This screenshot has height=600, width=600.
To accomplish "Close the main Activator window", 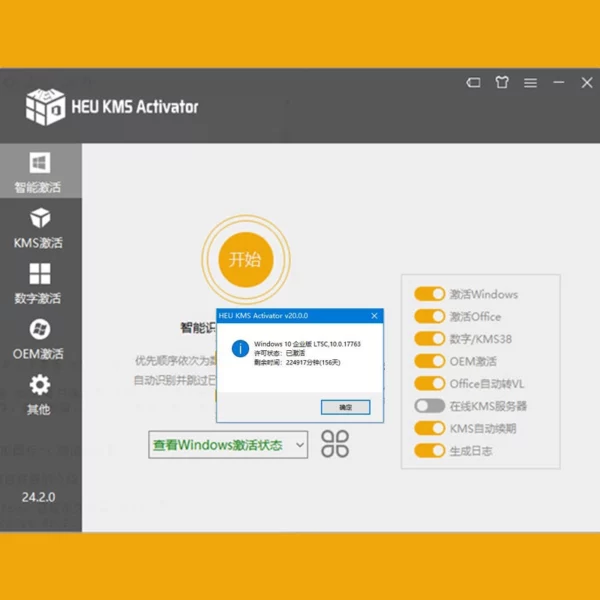I will tap(587, 82).
